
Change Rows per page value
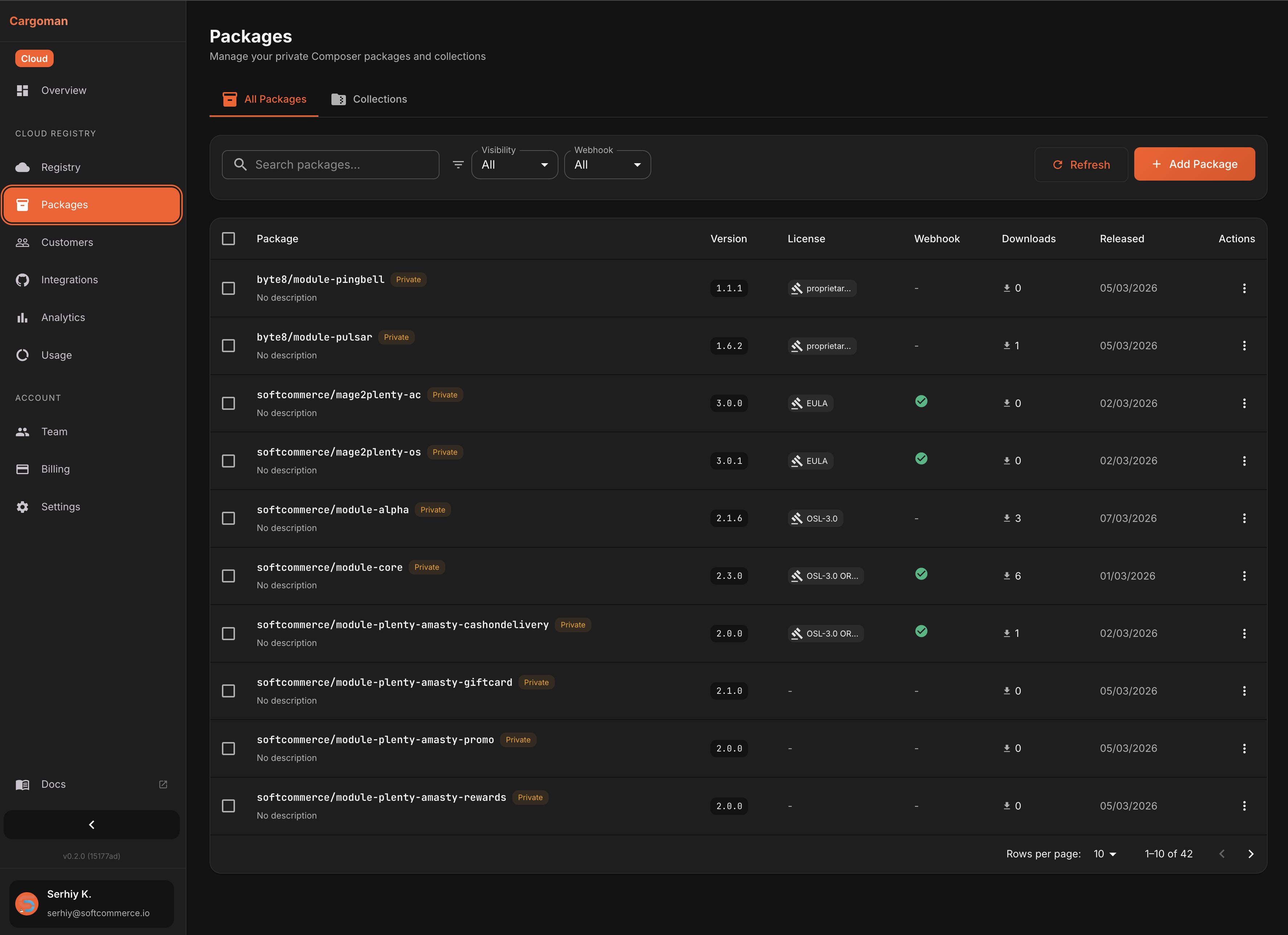[x=1104, y=853]
